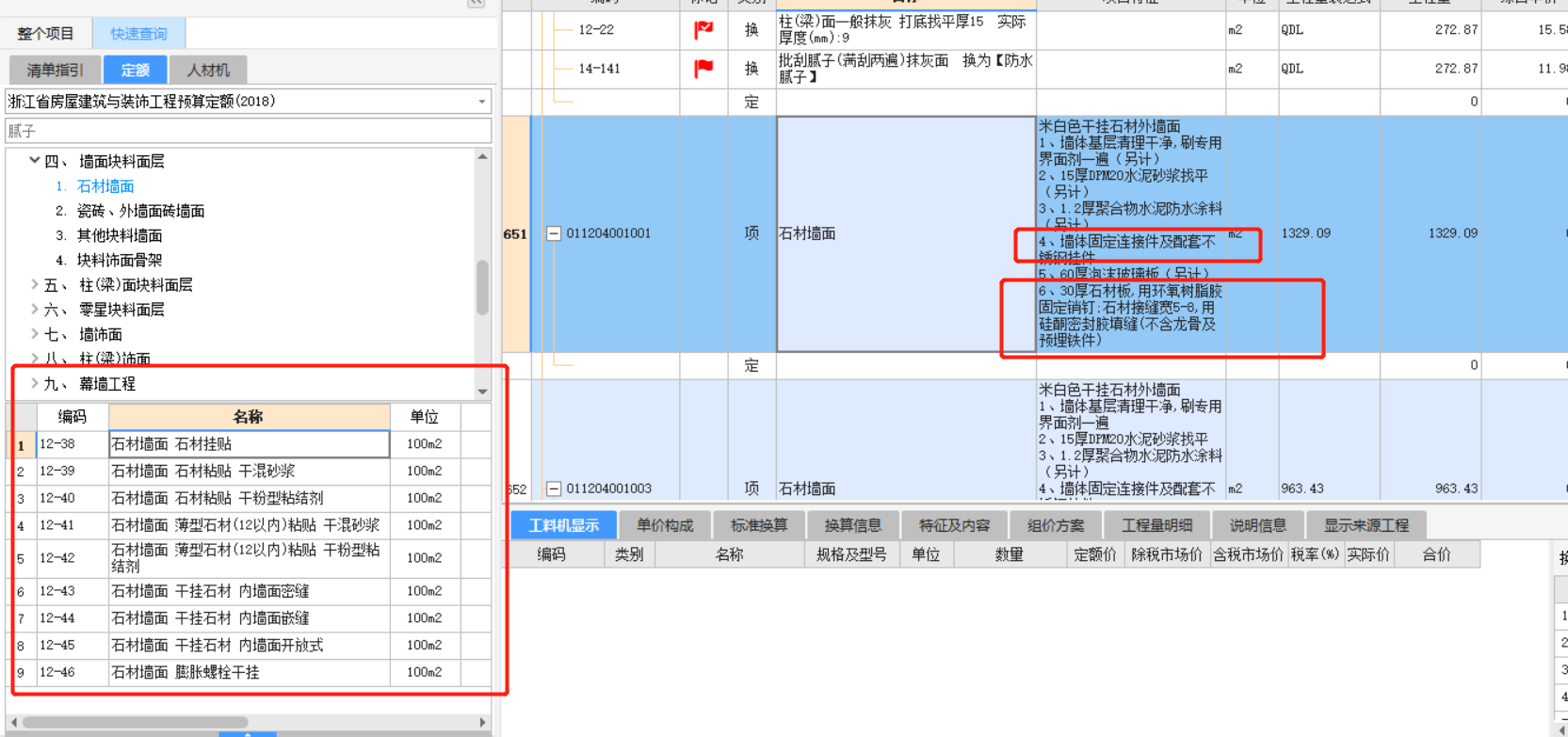Select tree item 瓷砖、外墙面砖墙面
Viewport: 1568px width, 737px height.
(x=140, y=211)
